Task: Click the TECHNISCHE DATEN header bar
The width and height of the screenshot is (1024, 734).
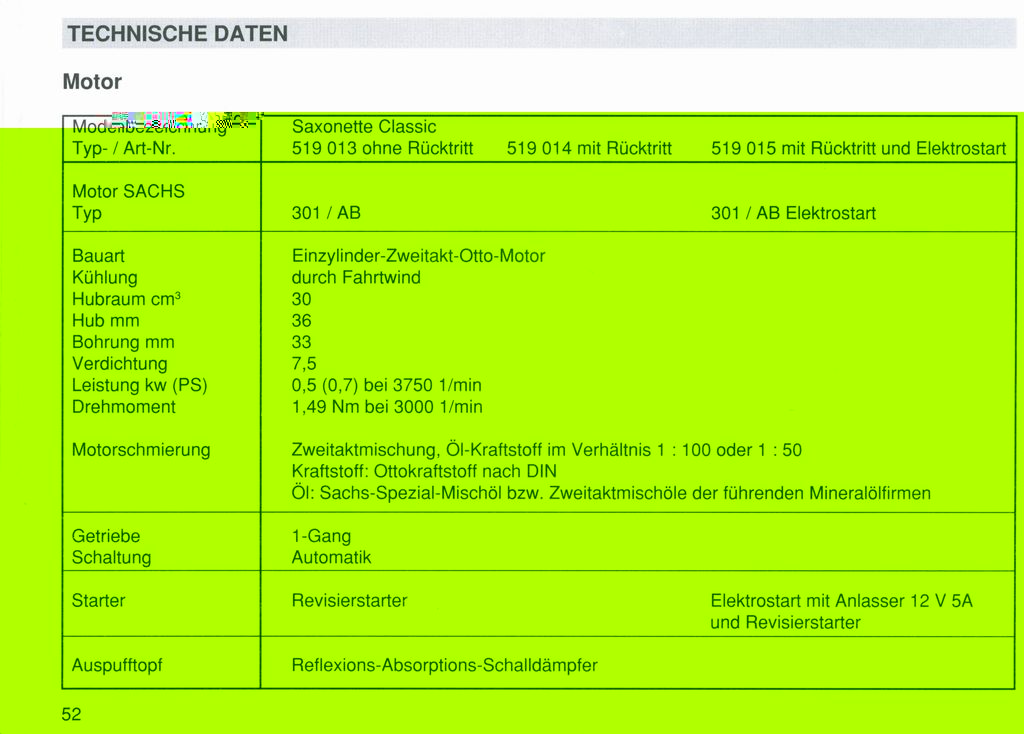Action: (x=538, y=33)
